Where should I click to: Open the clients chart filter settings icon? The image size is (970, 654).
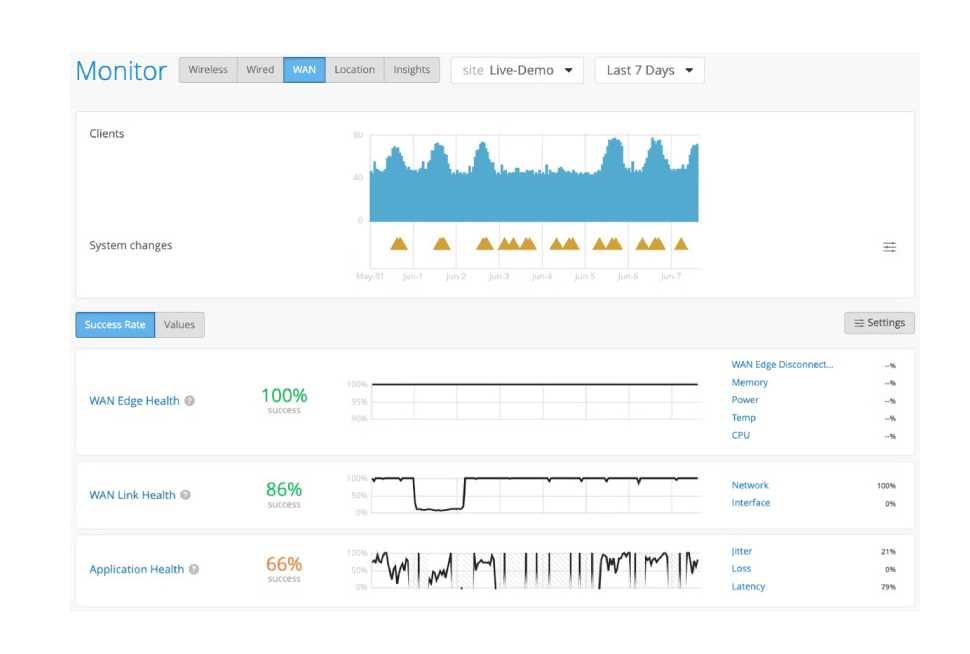889,247
